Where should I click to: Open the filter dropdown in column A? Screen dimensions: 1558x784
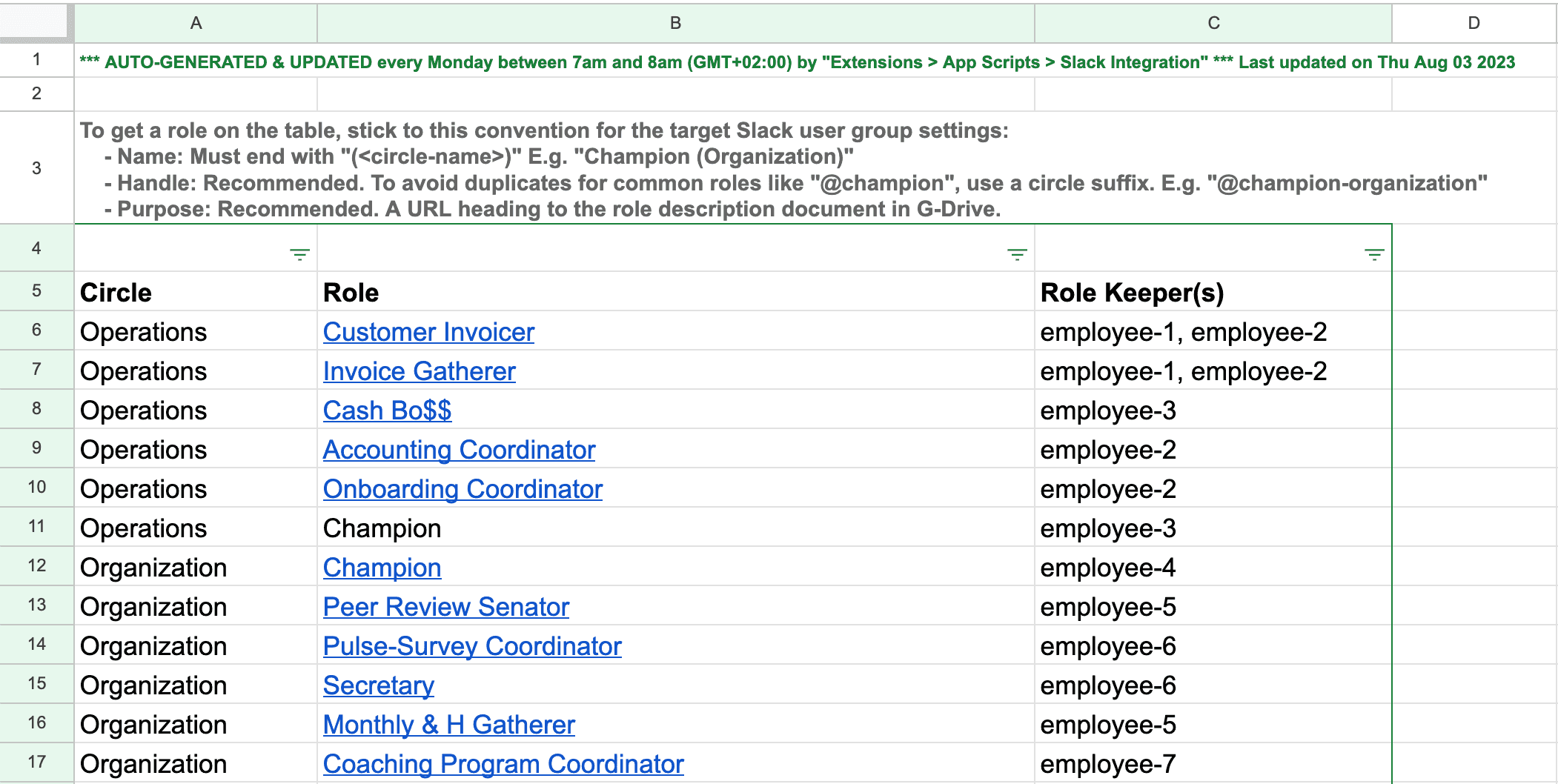(x=299, y=255)
